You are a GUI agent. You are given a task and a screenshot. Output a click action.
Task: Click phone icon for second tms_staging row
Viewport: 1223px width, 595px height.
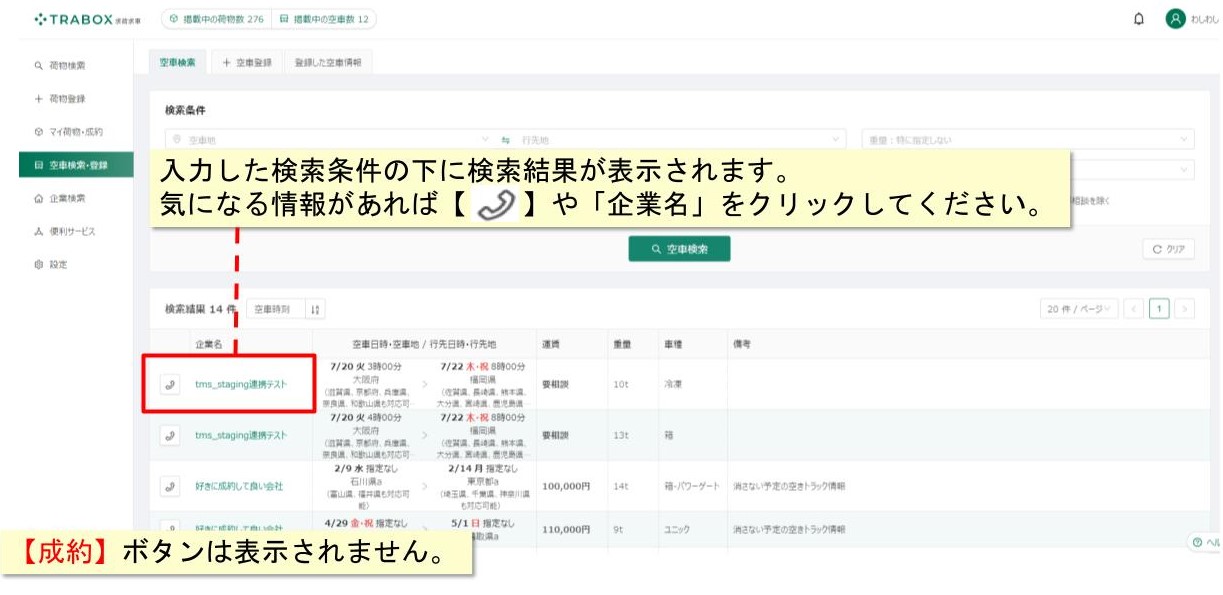[x=170, y=435]
